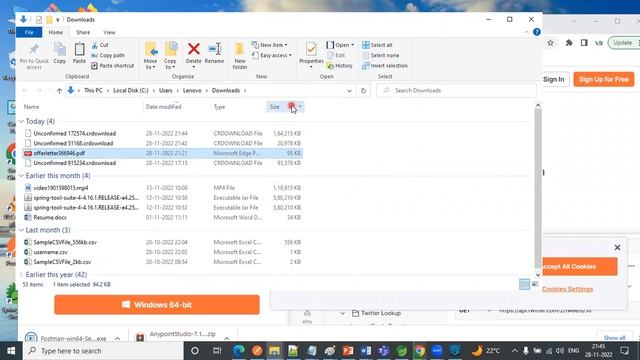This screenshot has width=640, height=360.
Task: Click Chrome Update button
Action: 622,43
